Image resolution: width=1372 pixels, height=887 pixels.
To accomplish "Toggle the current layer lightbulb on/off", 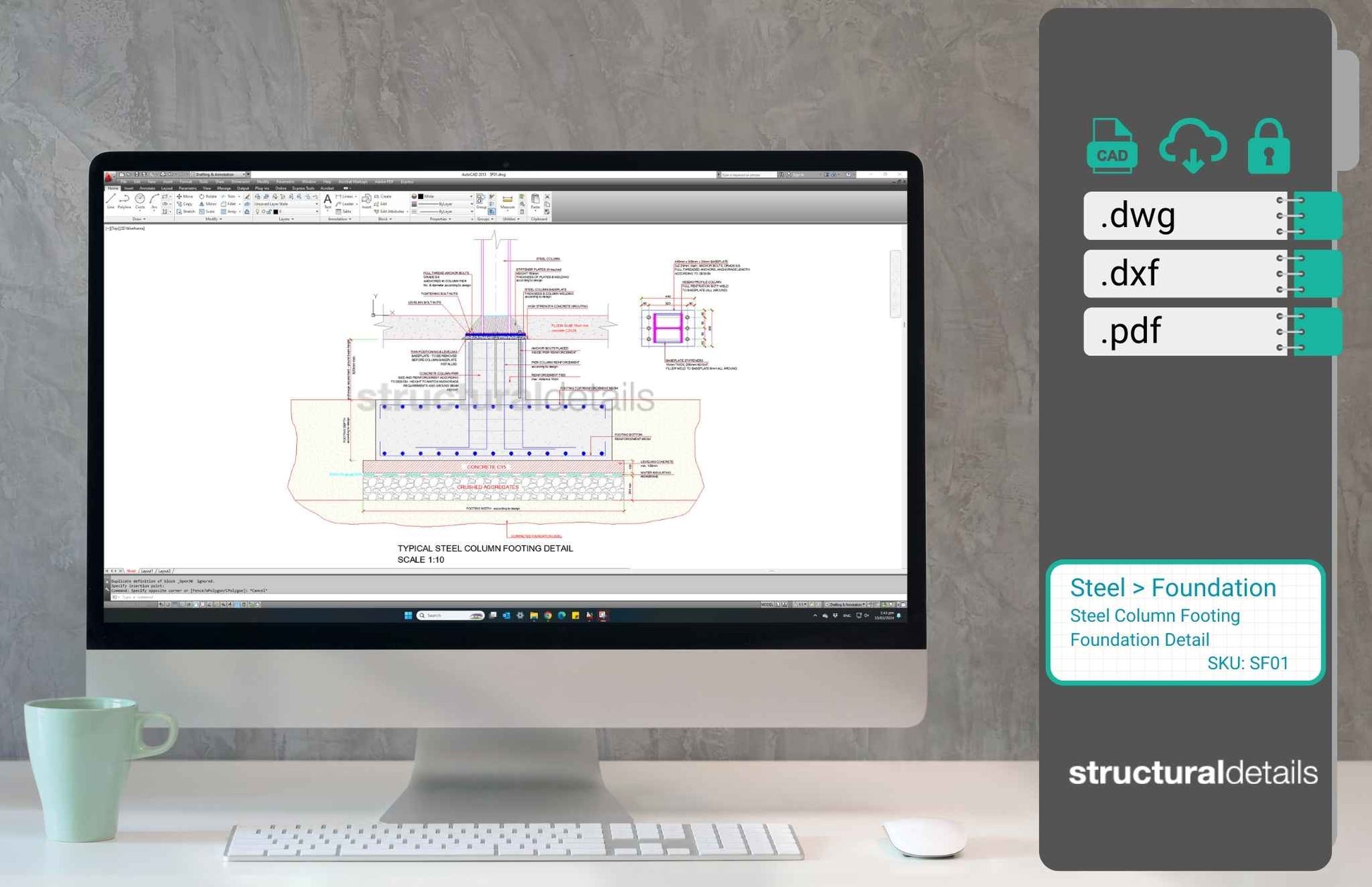I will [257, 212].
